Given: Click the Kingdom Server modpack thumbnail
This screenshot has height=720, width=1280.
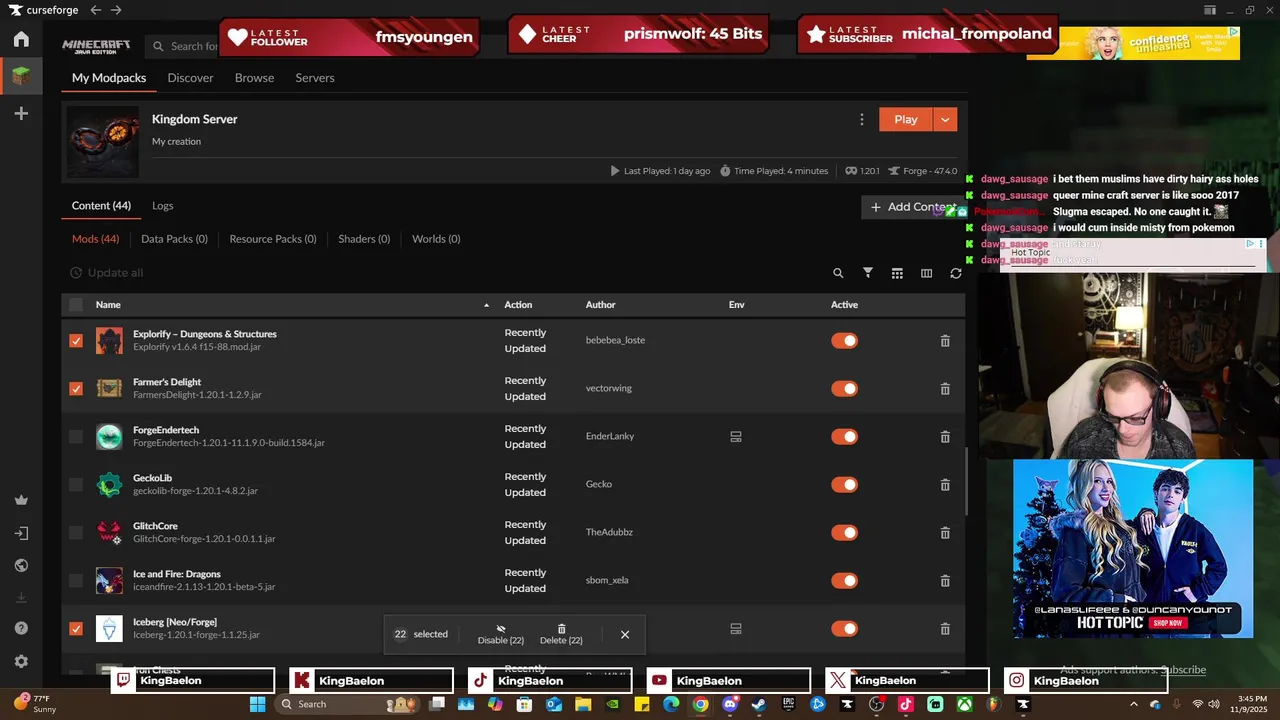Looking at the screenshot, I should (x=103, y=142).
